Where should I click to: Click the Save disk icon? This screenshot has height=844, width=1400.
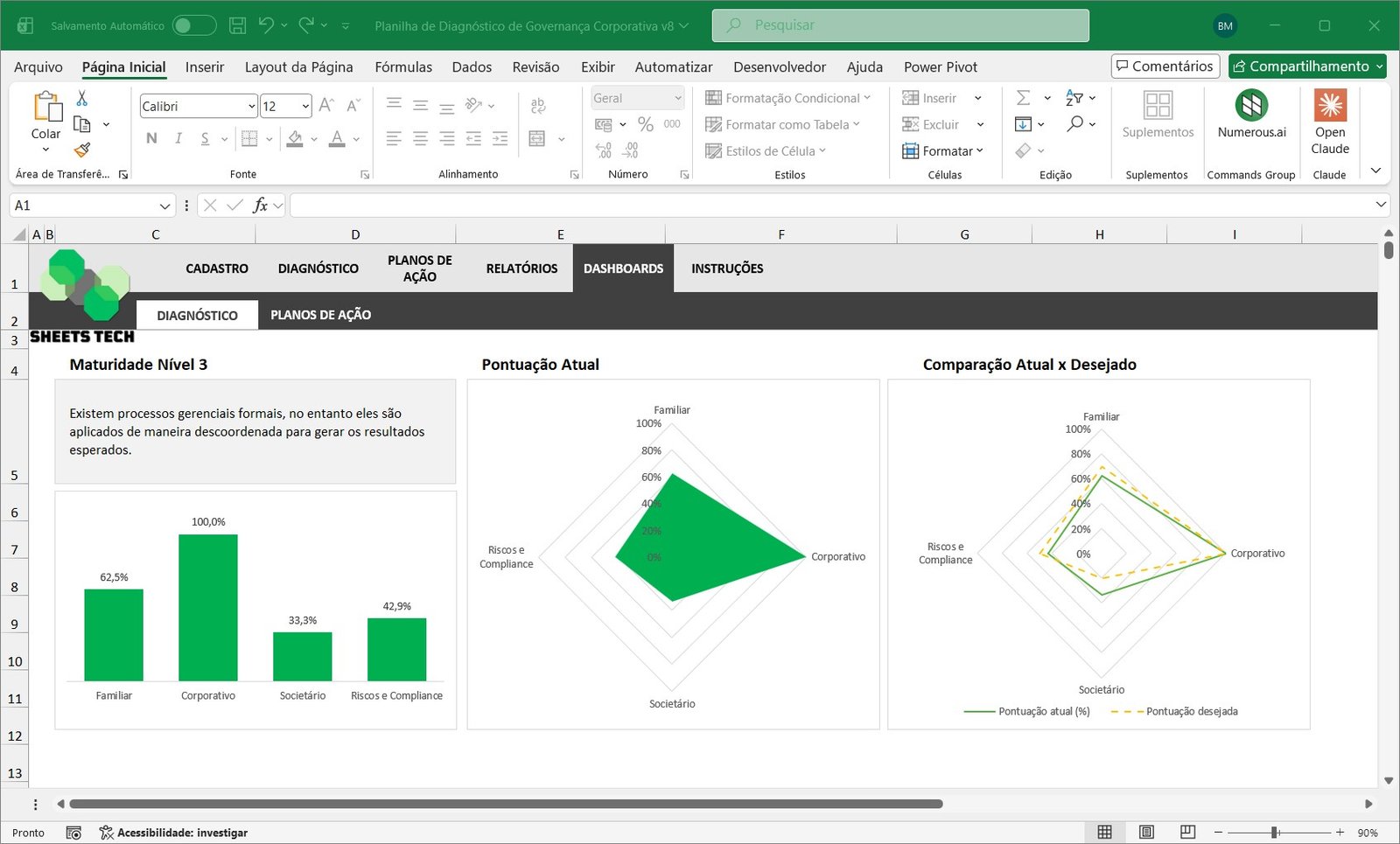(x=237, y=25)
